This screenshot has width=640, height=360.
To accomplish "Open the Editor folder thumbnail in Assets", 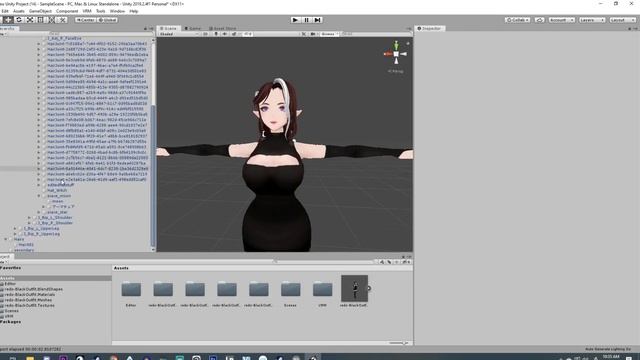I will (x=131, y=289).
